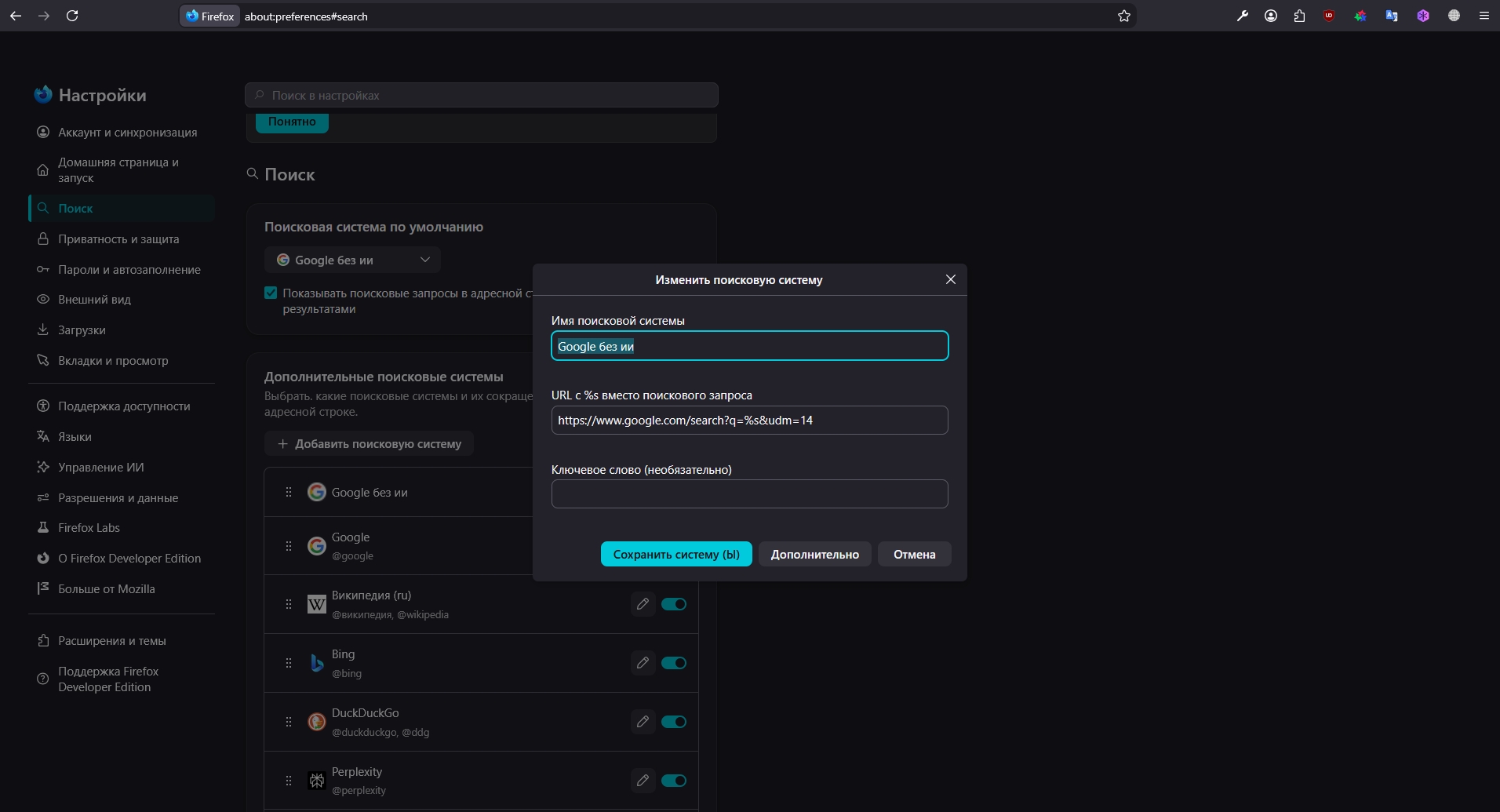The image size is (1500, 812).
Task: Click the gray globe extension icon
Action: point(1454,16)
